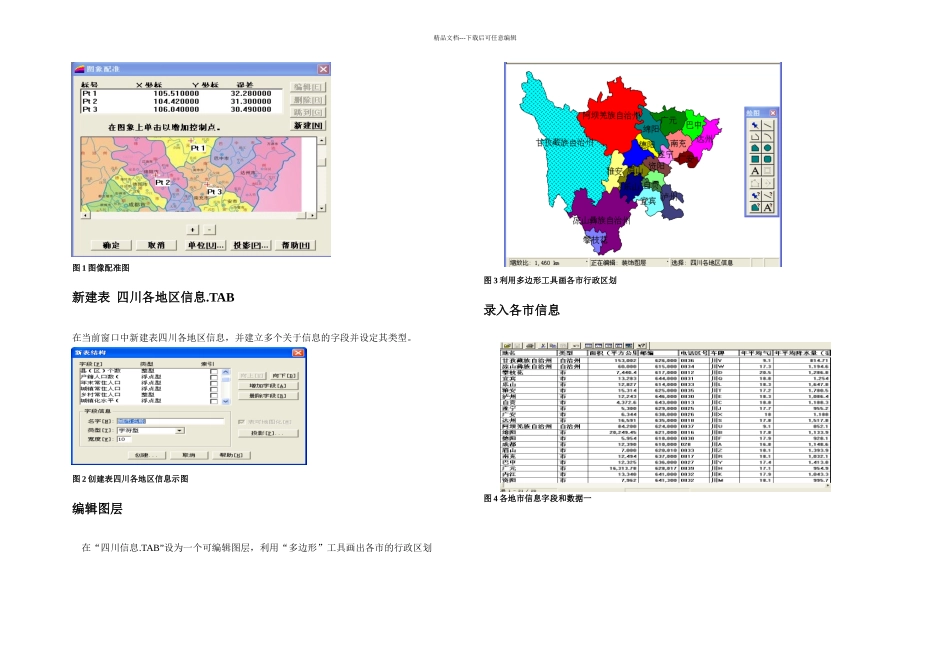Toggle index checkbox for 年末常住人口 field
Image resolution: width=950 pixels, height=672 pixels.
coord(214,384)
